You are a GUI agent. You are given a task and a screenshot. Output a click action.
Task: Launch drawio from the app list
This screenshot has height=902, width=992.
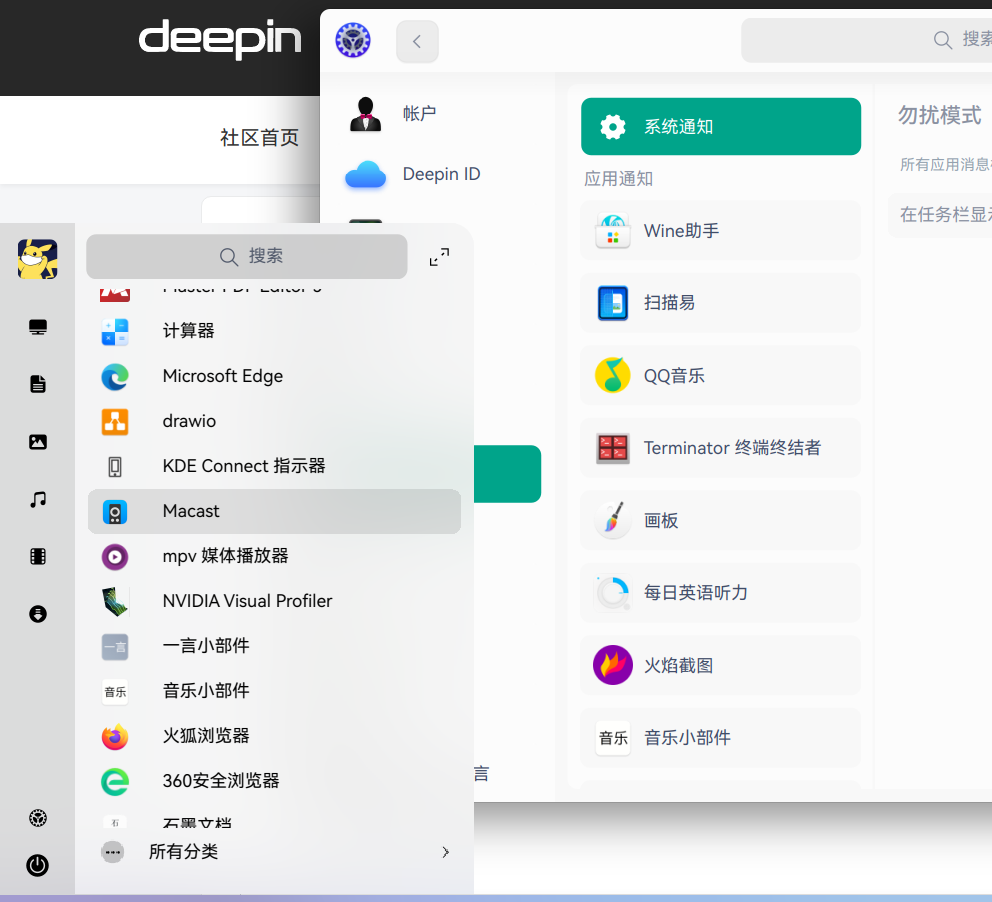point(274,421)
